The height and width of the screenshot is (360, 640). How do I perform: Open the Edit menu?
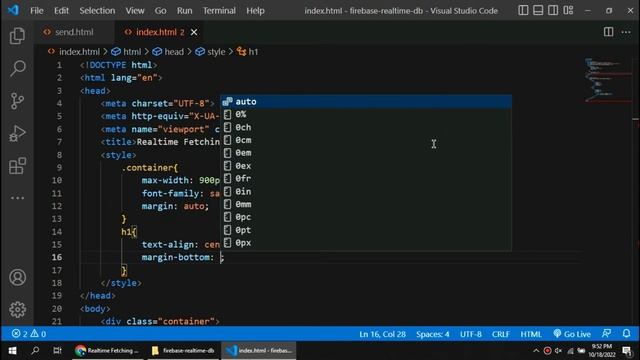pyautogui.click(x=61, y=10)
